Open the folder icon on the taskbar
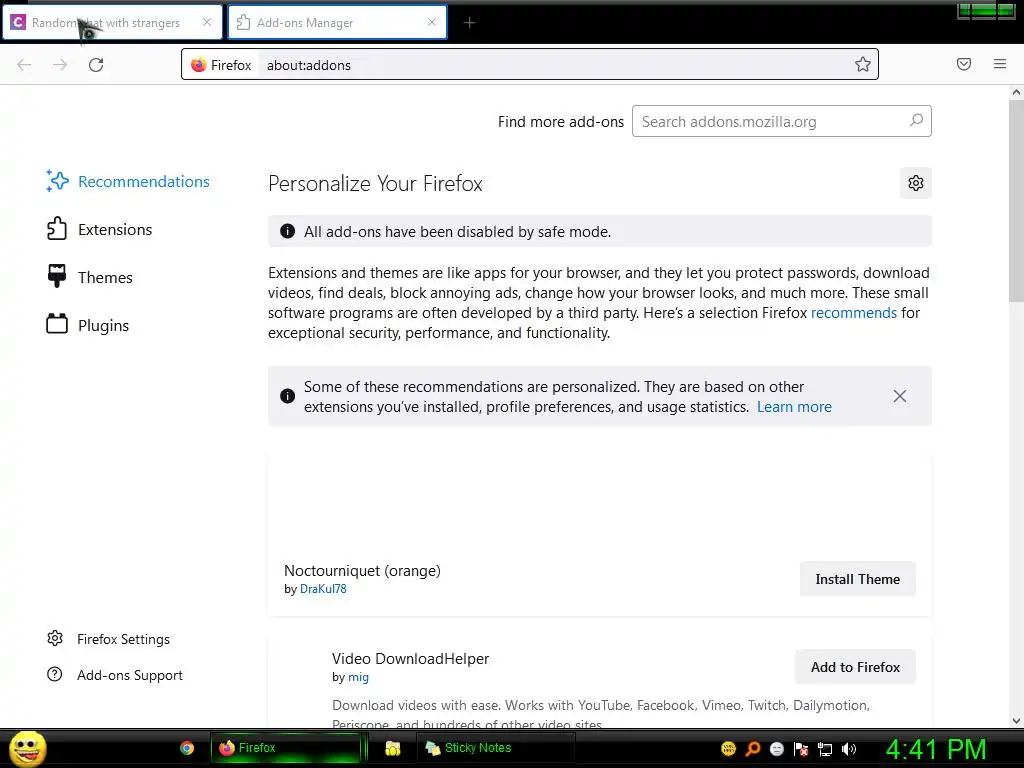 [392, 748]
